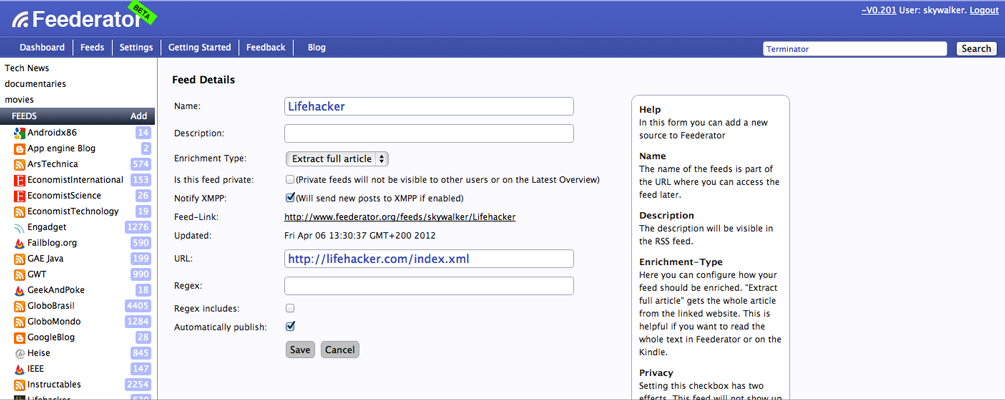1005x400 pixels.
Task: Click the IEEE count badge 147
Action: point(140,369)
